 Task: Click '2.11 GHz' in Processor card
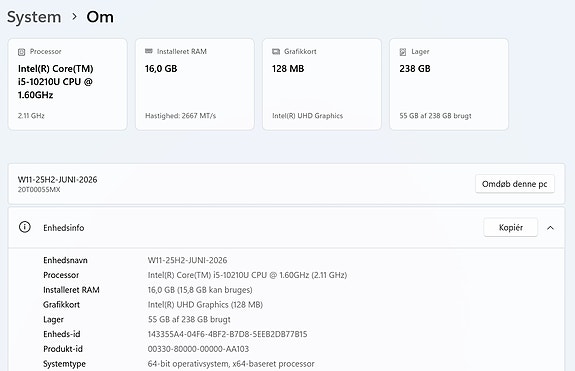coord(31,116)
